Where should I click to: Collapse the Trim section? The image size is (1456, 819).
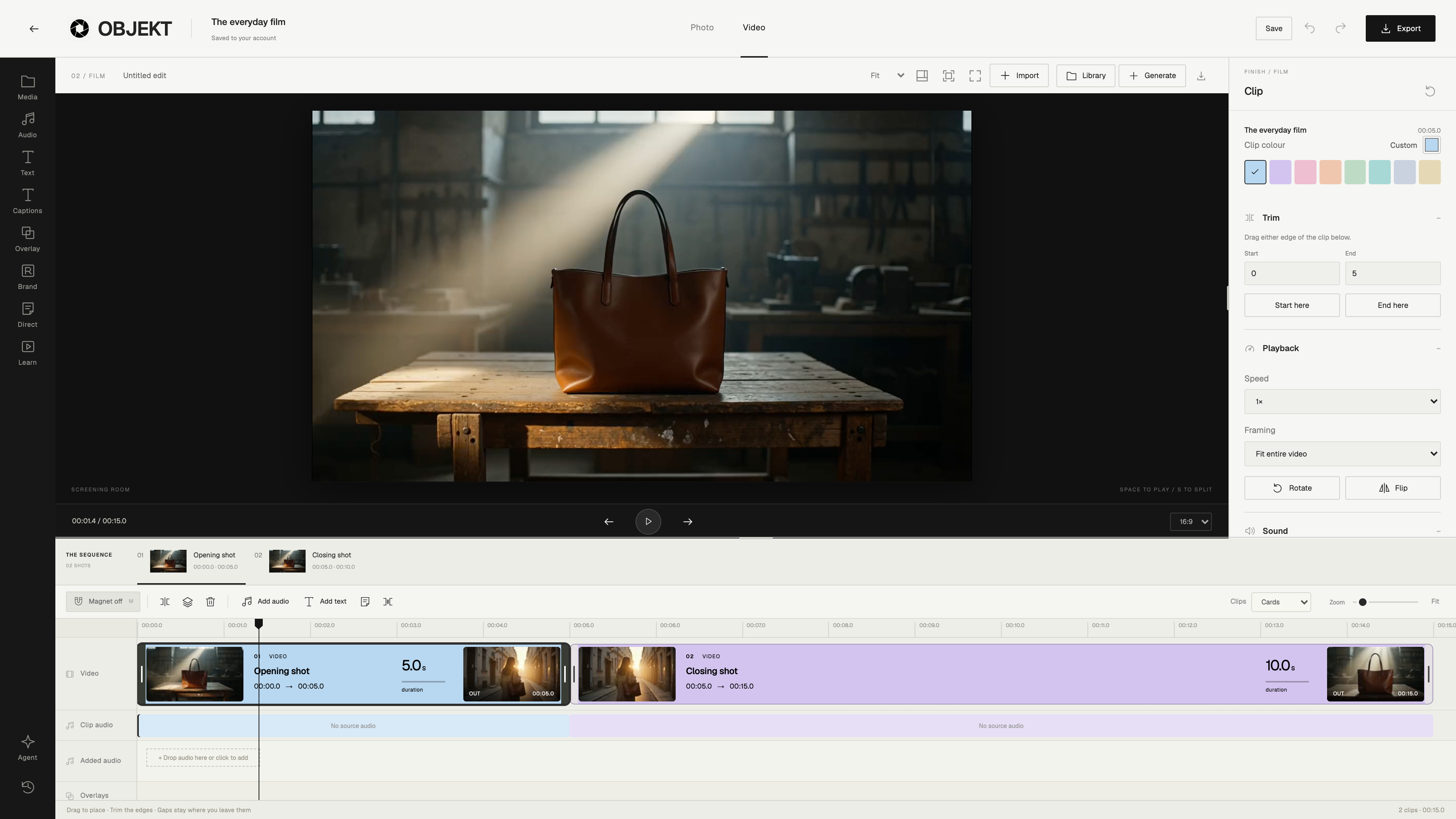click(x=1438, y=218)
